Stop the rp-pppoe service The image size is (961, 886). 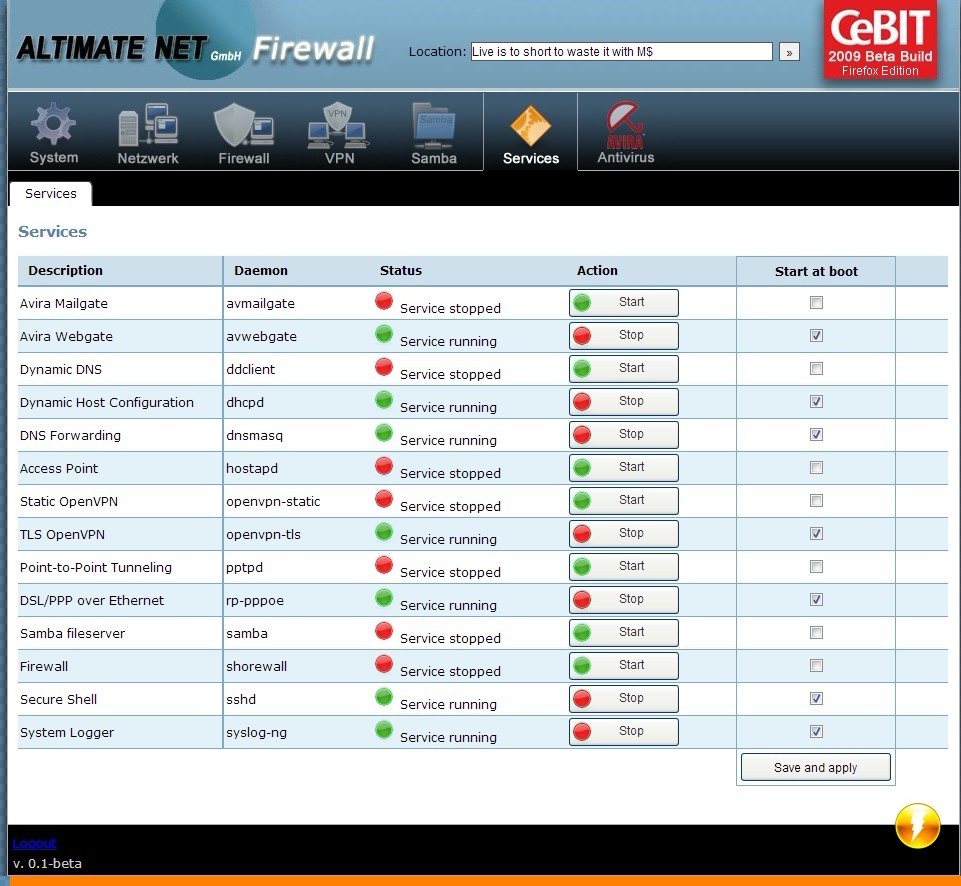click(623, 600)
